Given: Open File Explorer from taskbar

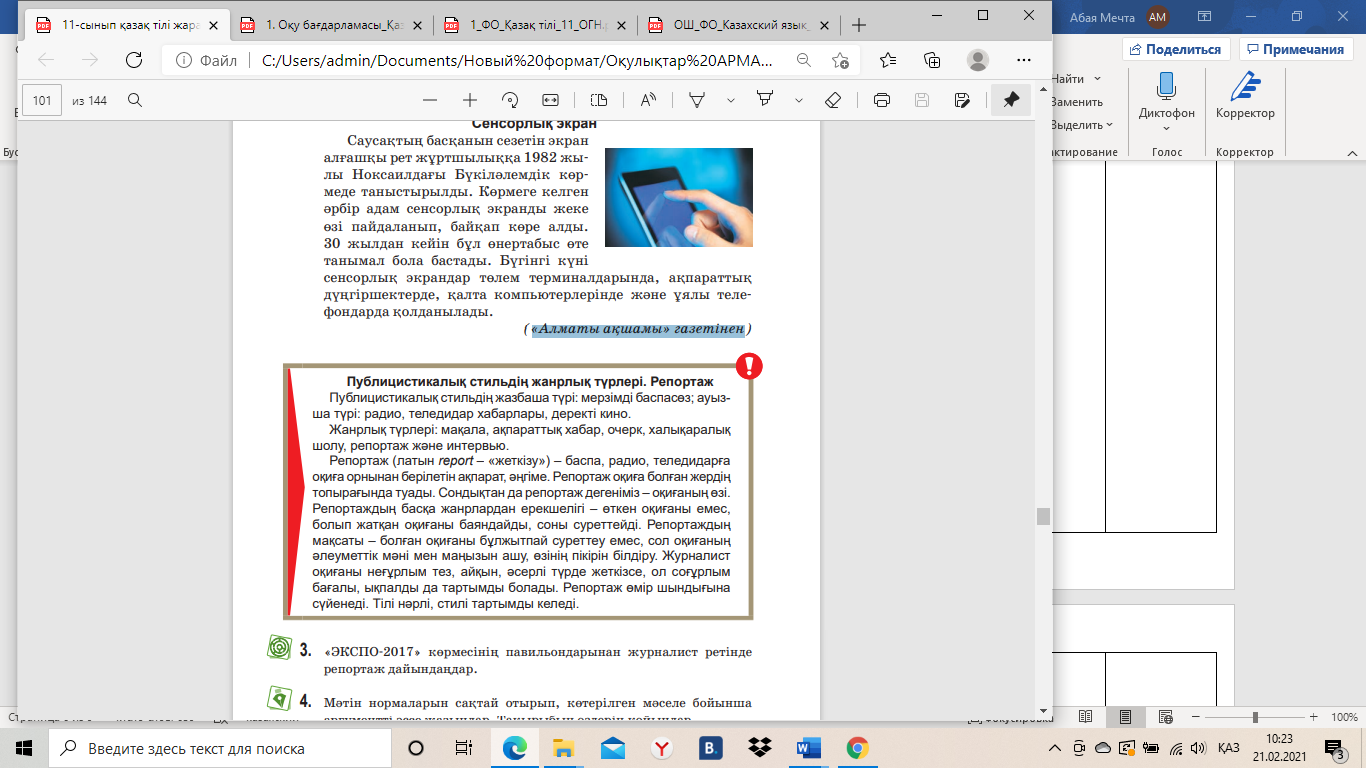Looking at the screenshot, I should [x=564, y=748].
